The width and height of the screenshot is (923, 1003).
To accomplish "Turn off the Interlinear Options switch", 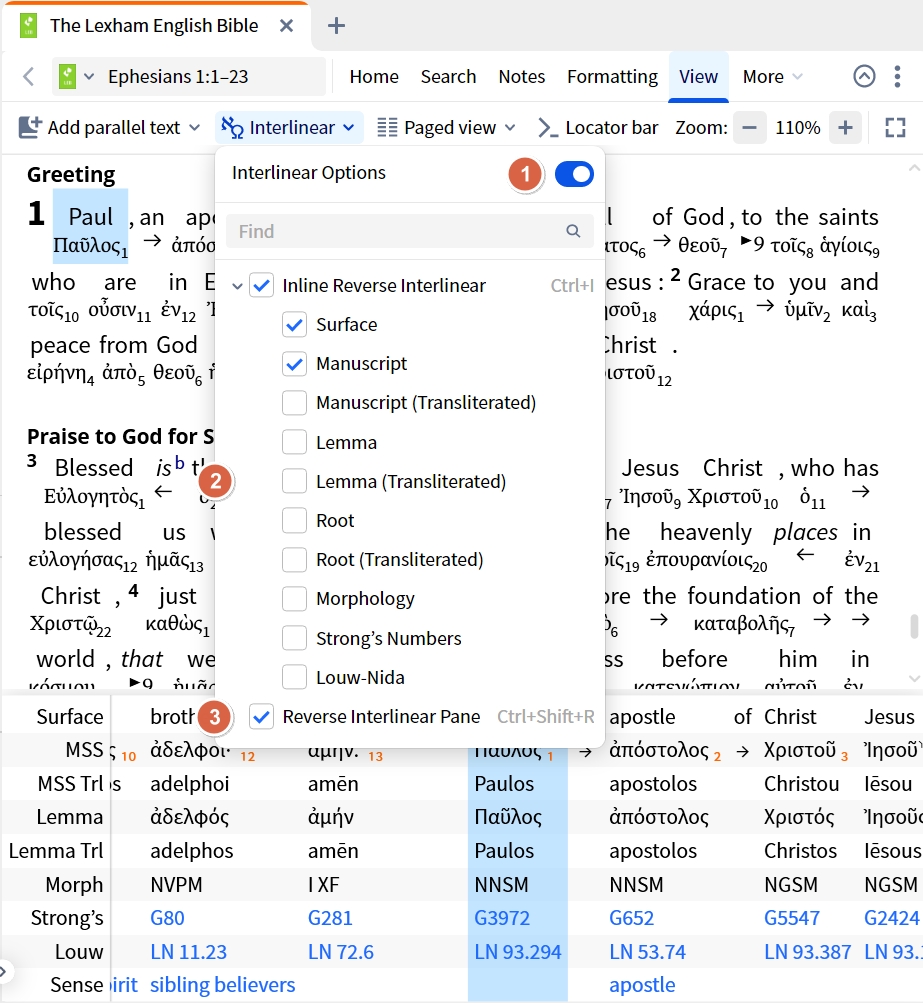I will (x=574, y=174).
